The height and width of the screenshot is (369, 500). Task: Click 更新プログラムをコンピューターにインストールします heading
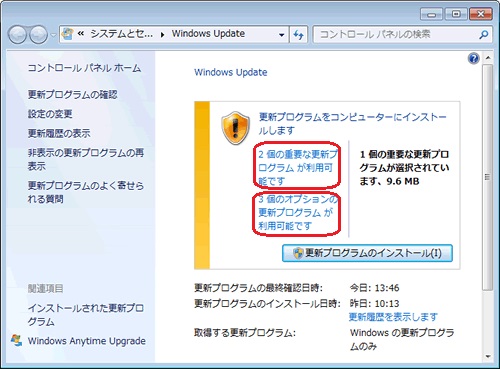[x=353, y=124]
